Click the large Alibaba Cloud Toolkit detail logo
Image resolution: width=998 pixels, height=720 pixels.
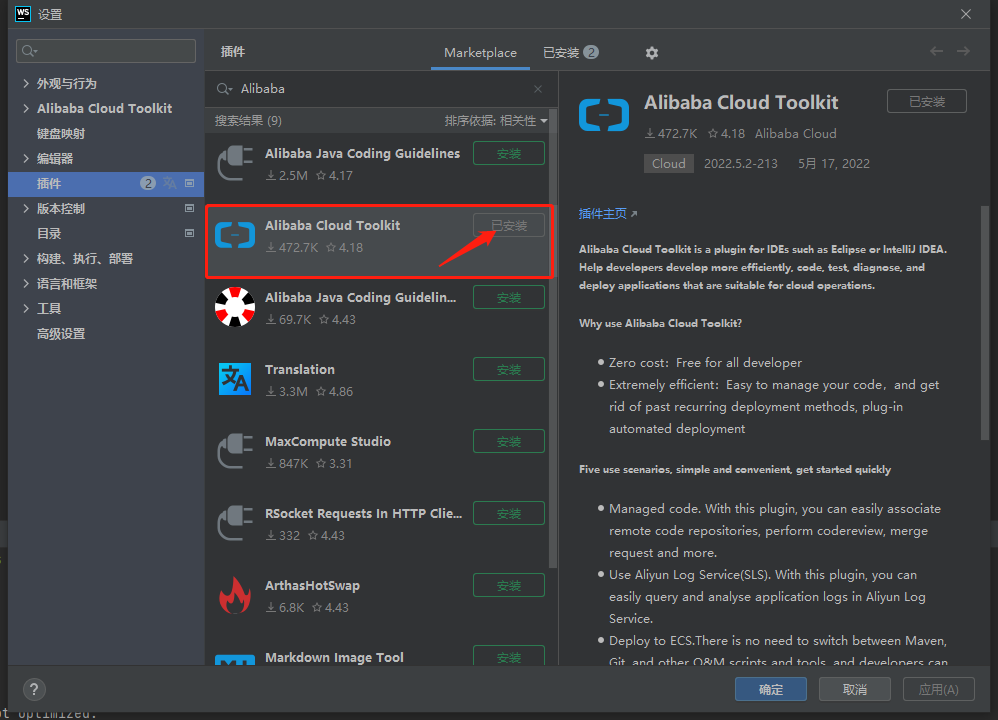tap(604, 115)
